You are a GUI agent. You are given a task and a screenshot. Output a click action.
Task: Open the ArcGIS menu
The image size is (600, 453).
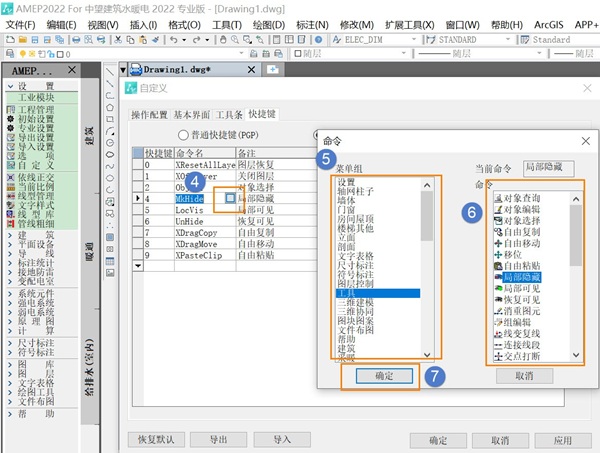pos(549,25)
